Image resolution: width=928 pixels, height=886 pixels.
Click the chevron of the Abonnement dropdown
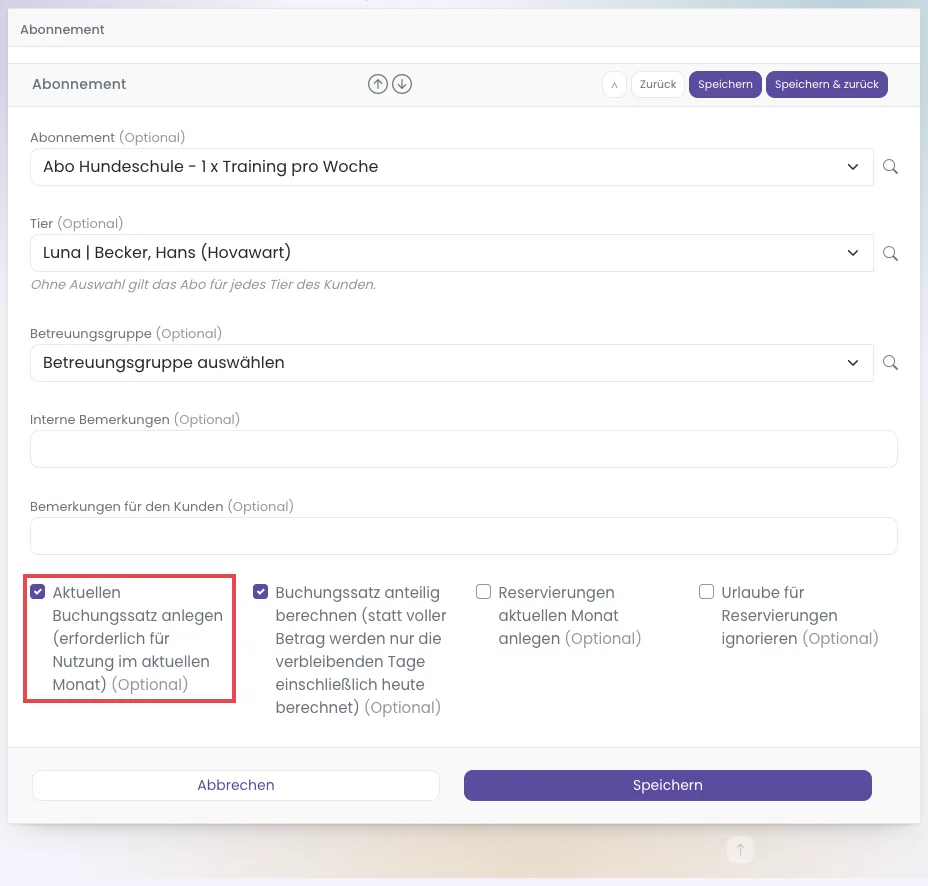coord(852,167)
